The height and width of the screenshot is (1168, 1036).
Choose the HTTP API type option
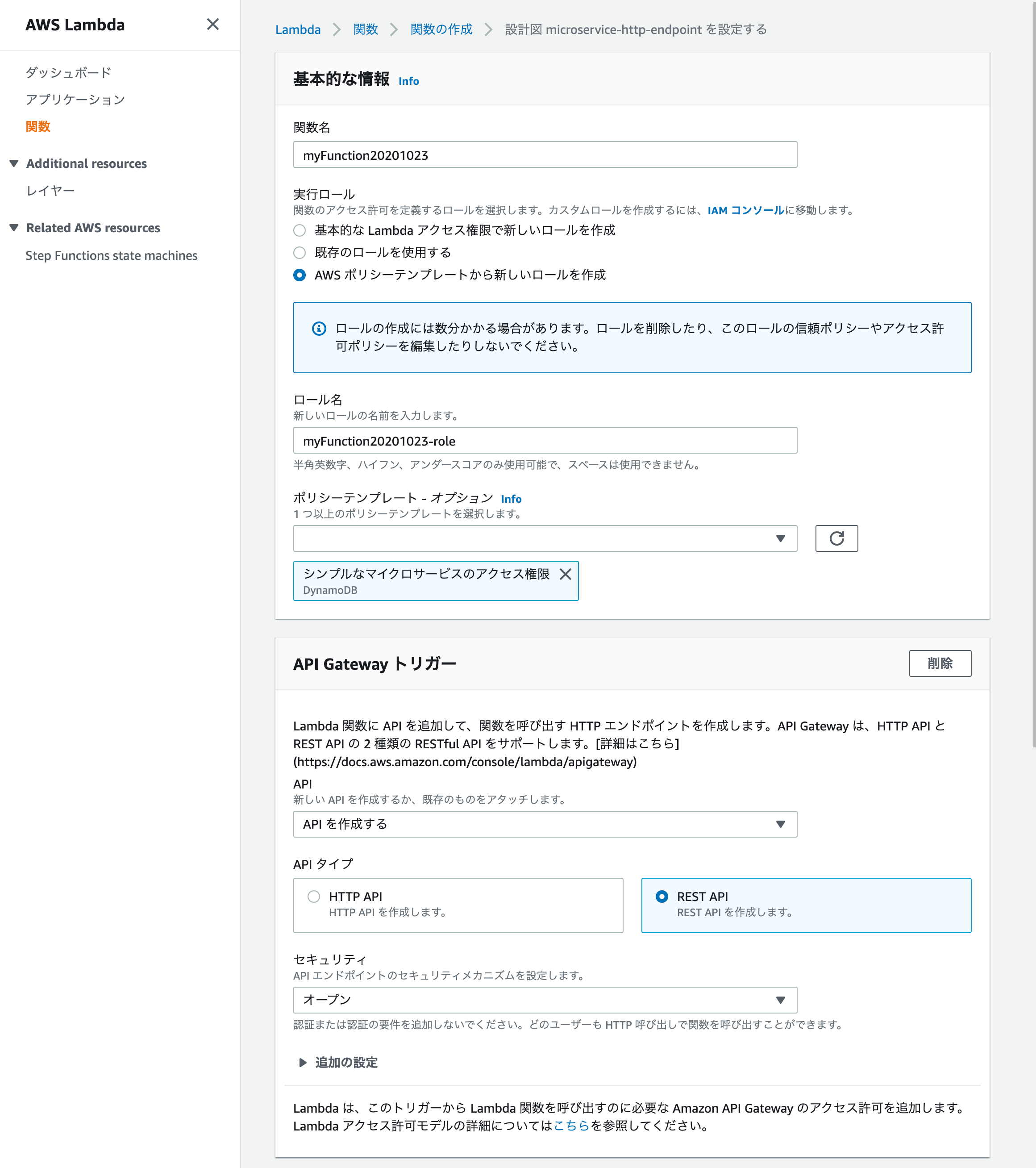pos(458,905)
